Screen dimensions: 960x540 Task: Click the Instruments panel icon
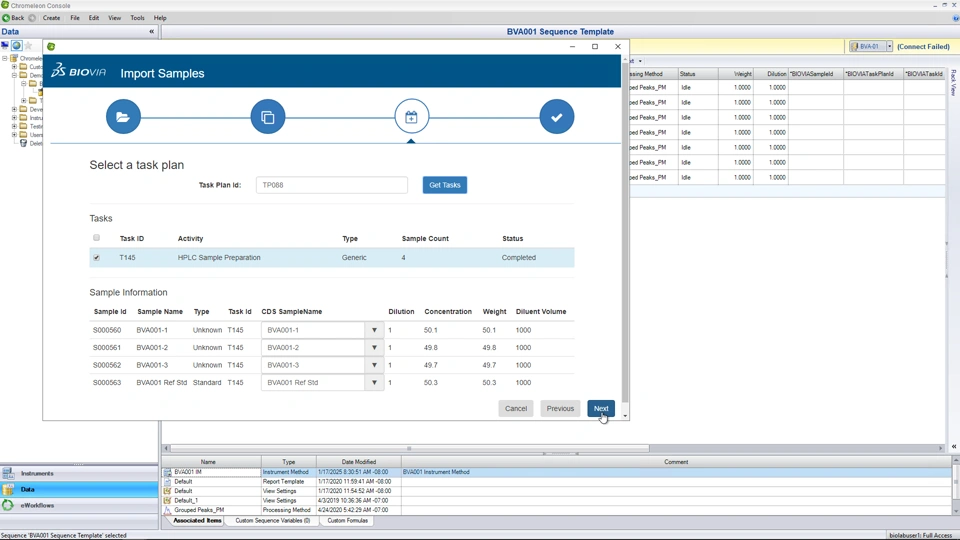coord(8,473)
